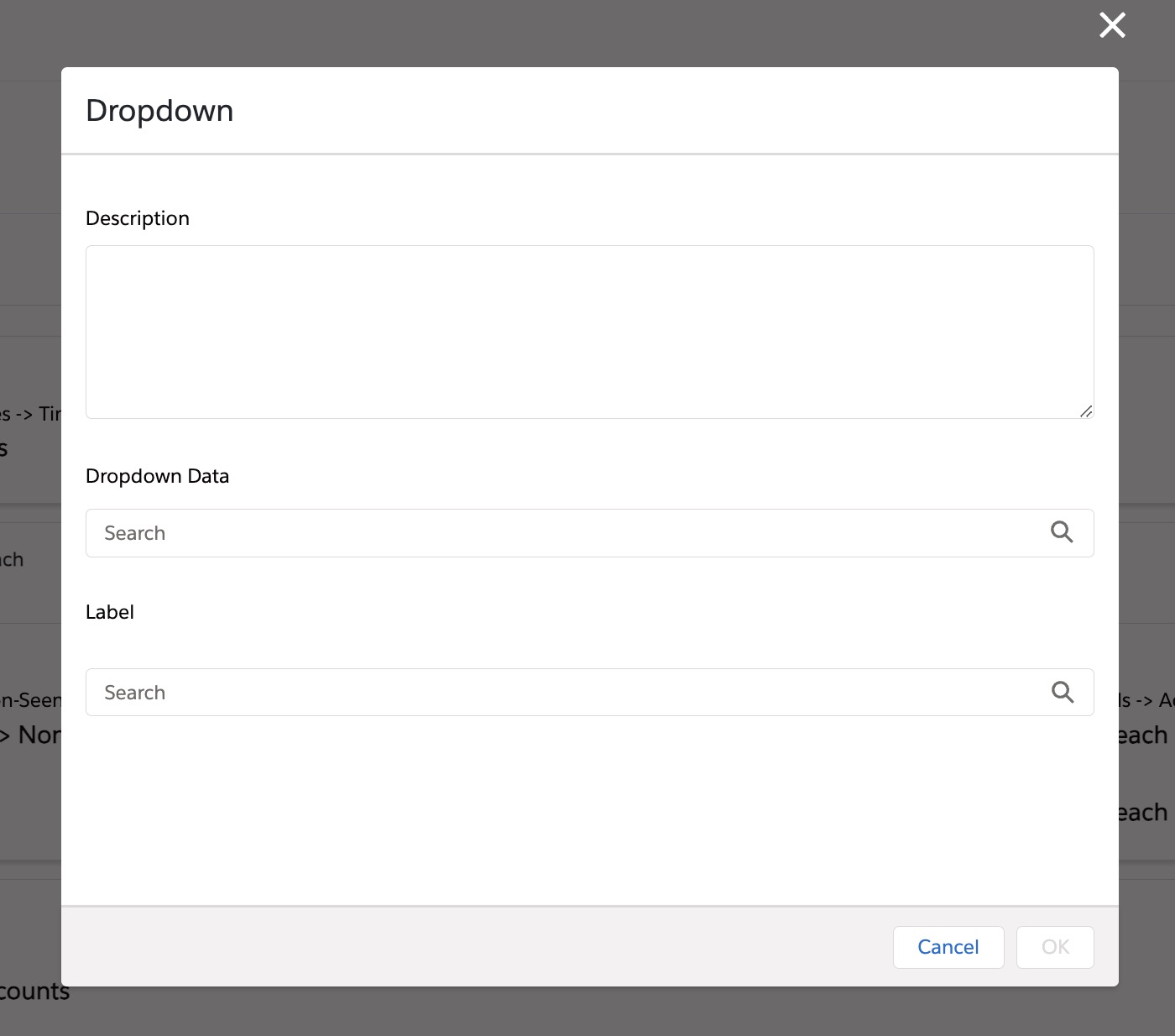Grab the Description textarea resize handle
1175x1036 pixels.
tap(1085, 411)
